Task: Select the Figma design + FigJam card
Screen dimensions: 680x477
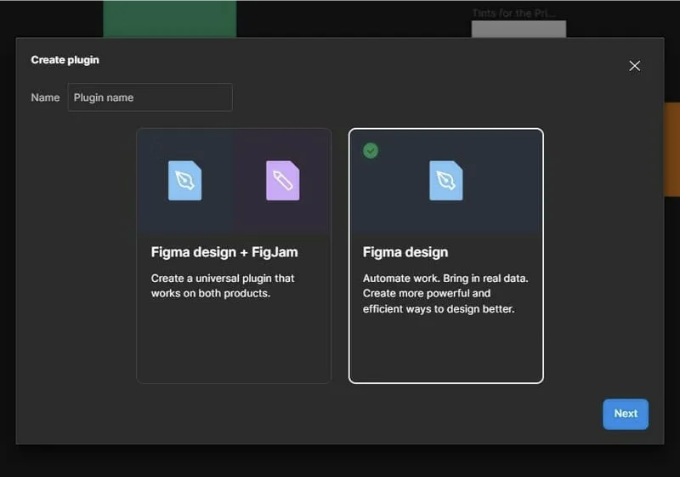Action: coord(234,256)
